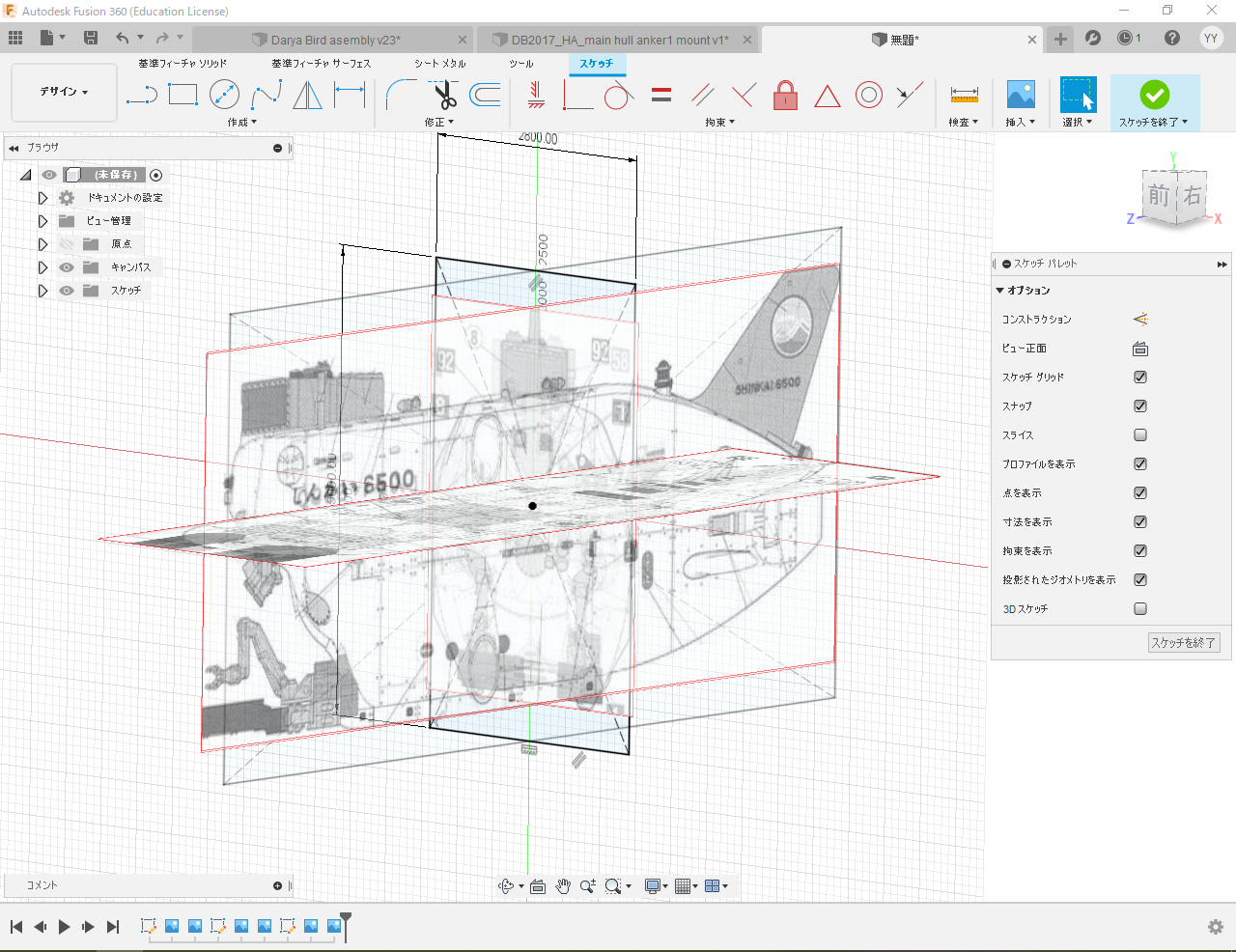The width and height of the screenshot is (1236, 952).
Task: Select the Offset tool
Action: click(485, 95)
